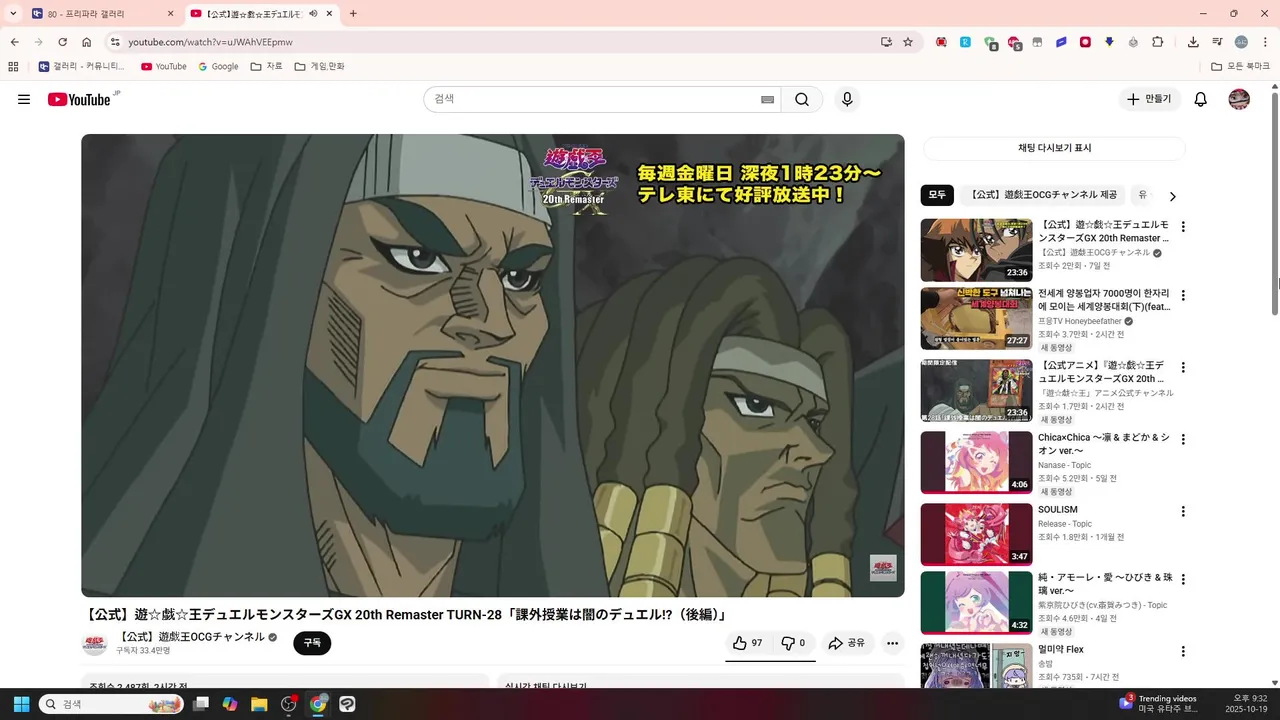Open the 모든 북마크 folder
This screenshot has width=1280, height=720.
coord(1240,66)
